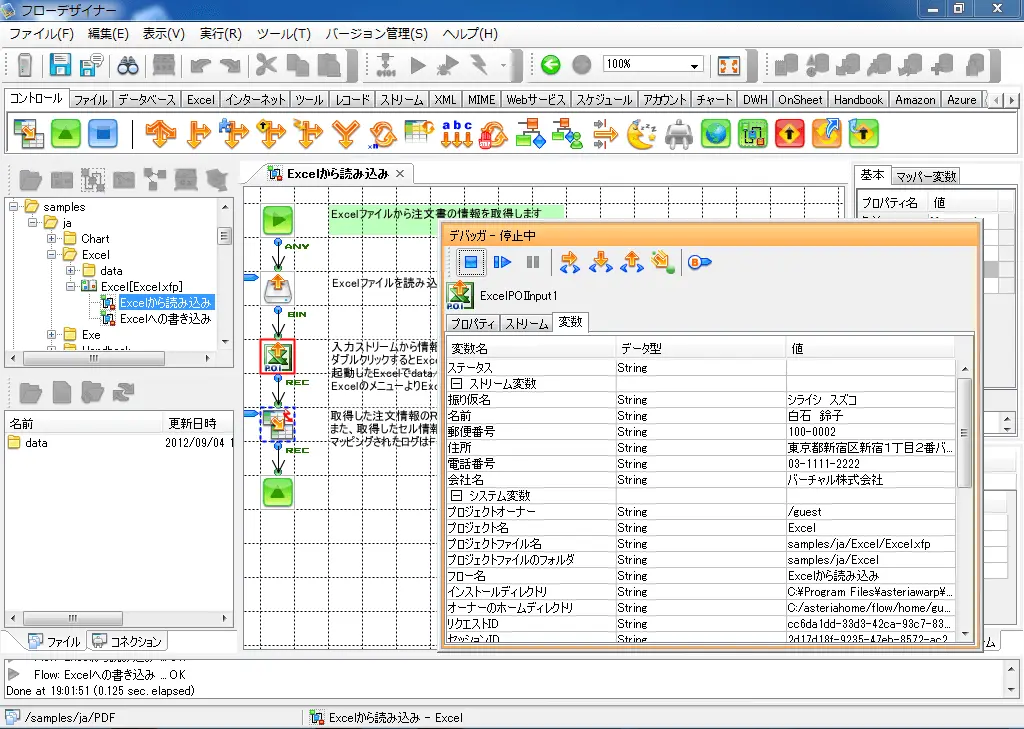The height and width of the screenshot is (729, 1024).
Task: Expand the data folder node in tree
Action: pos(70,270)
